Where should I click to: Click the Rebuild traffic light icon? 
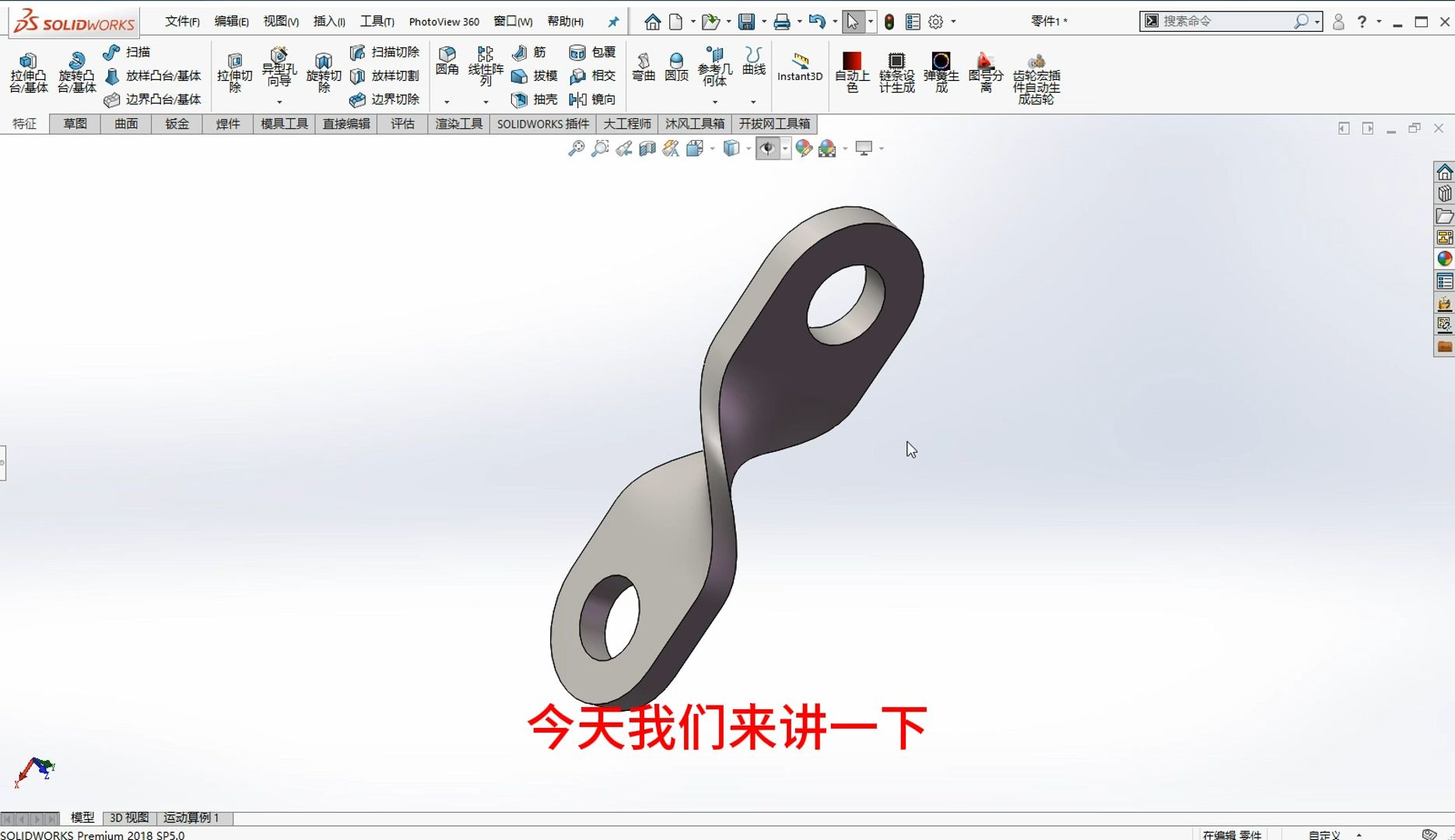click(889, 22)
